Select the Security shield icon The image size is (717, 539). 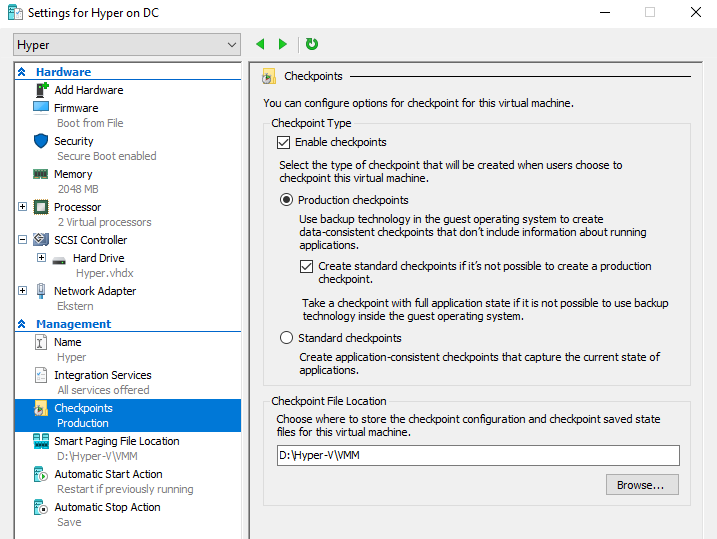tap(41, 141)
